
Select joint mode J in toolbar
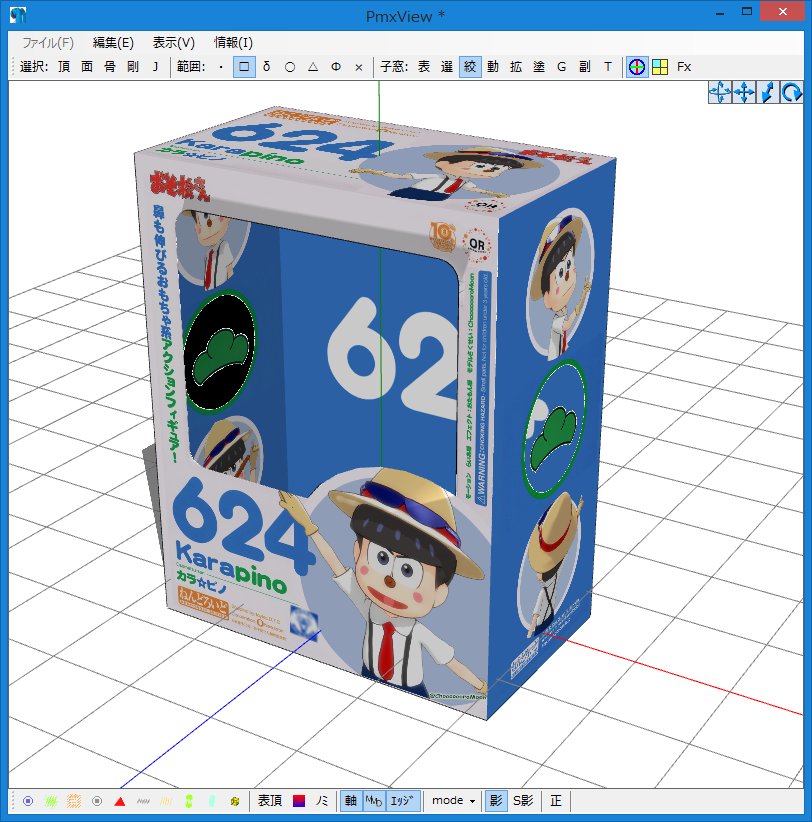[156, 67]
